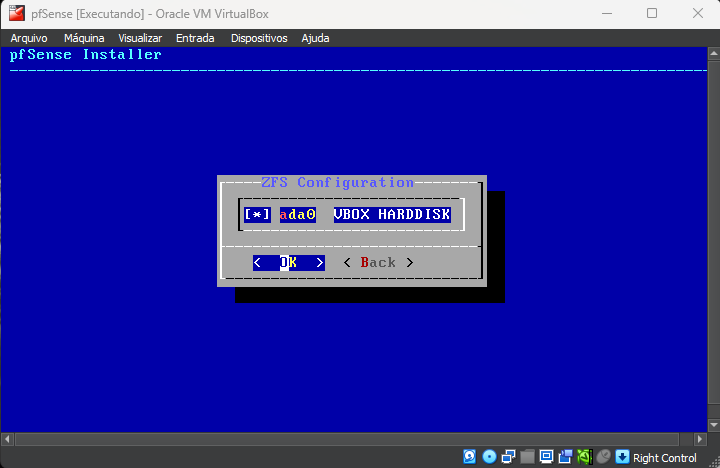Click the ada0 disk name

pos(298,214)
